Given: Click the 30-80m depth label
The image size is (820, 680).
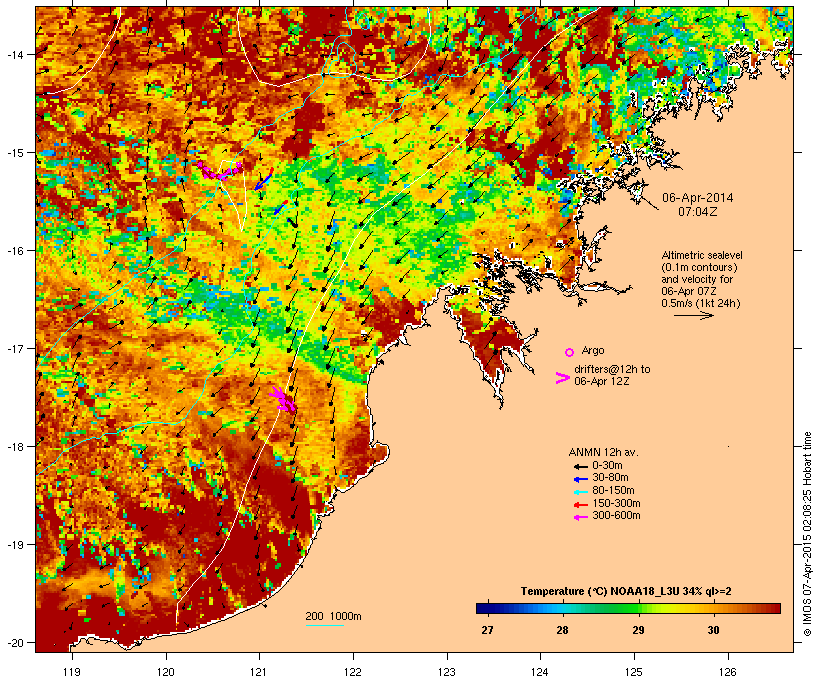Looking at the screenshot, I should tap(610, 478).
